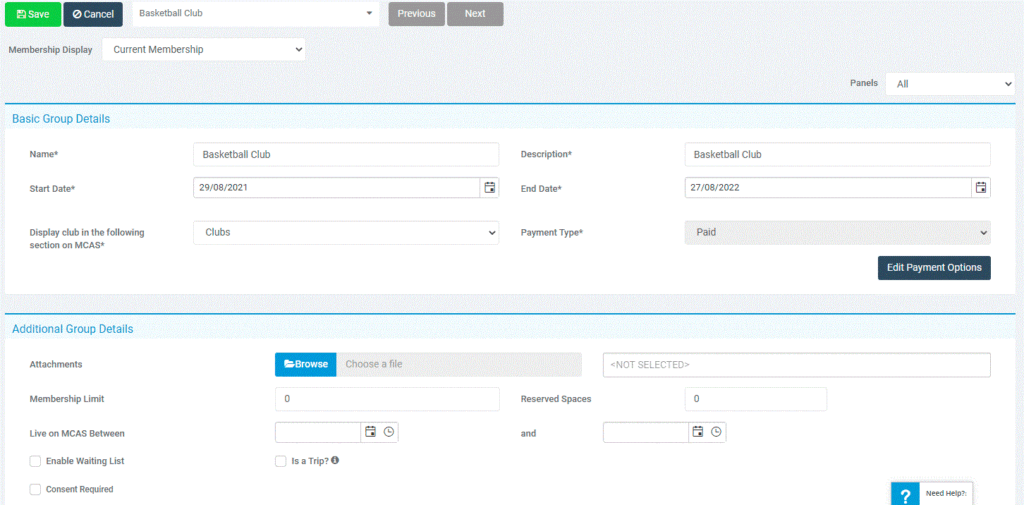1024x505 pixels.
Task: Click the Basic Group Details heading
Action: pyautogui.click(x=61, y=119)
